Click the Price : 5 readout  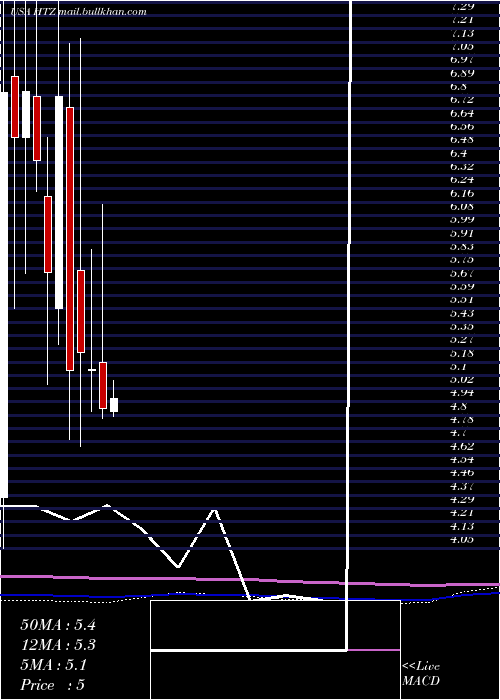tap(53, 685)
